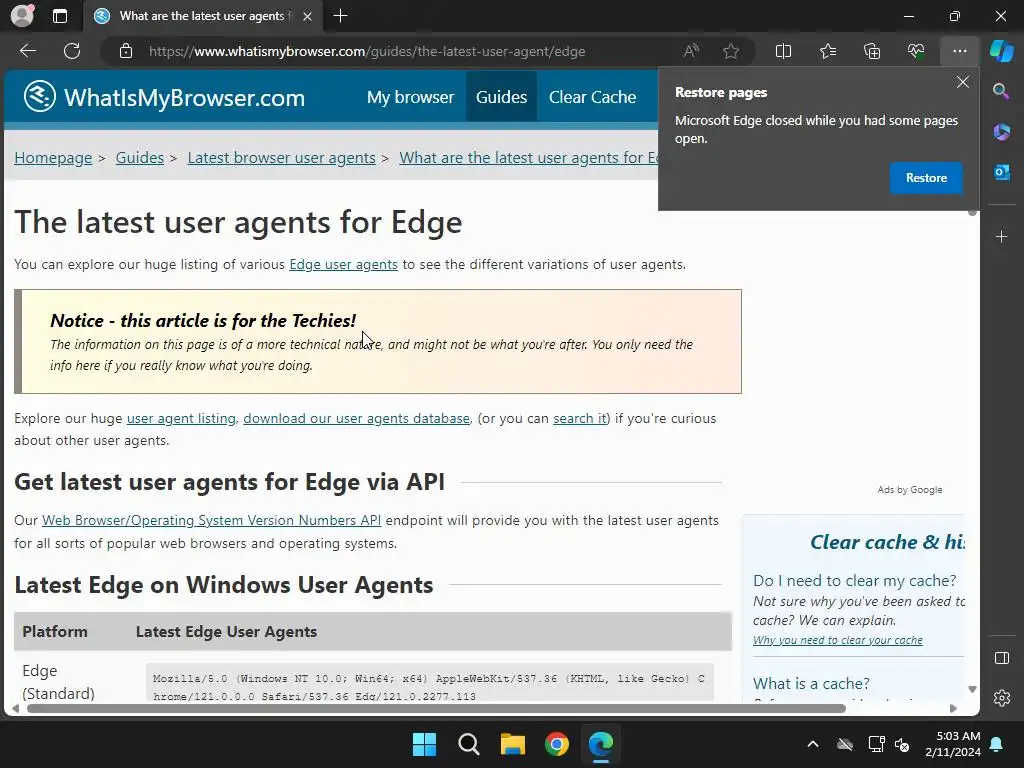
Task: Open the user agent listing link
Action: coord(181,419)
